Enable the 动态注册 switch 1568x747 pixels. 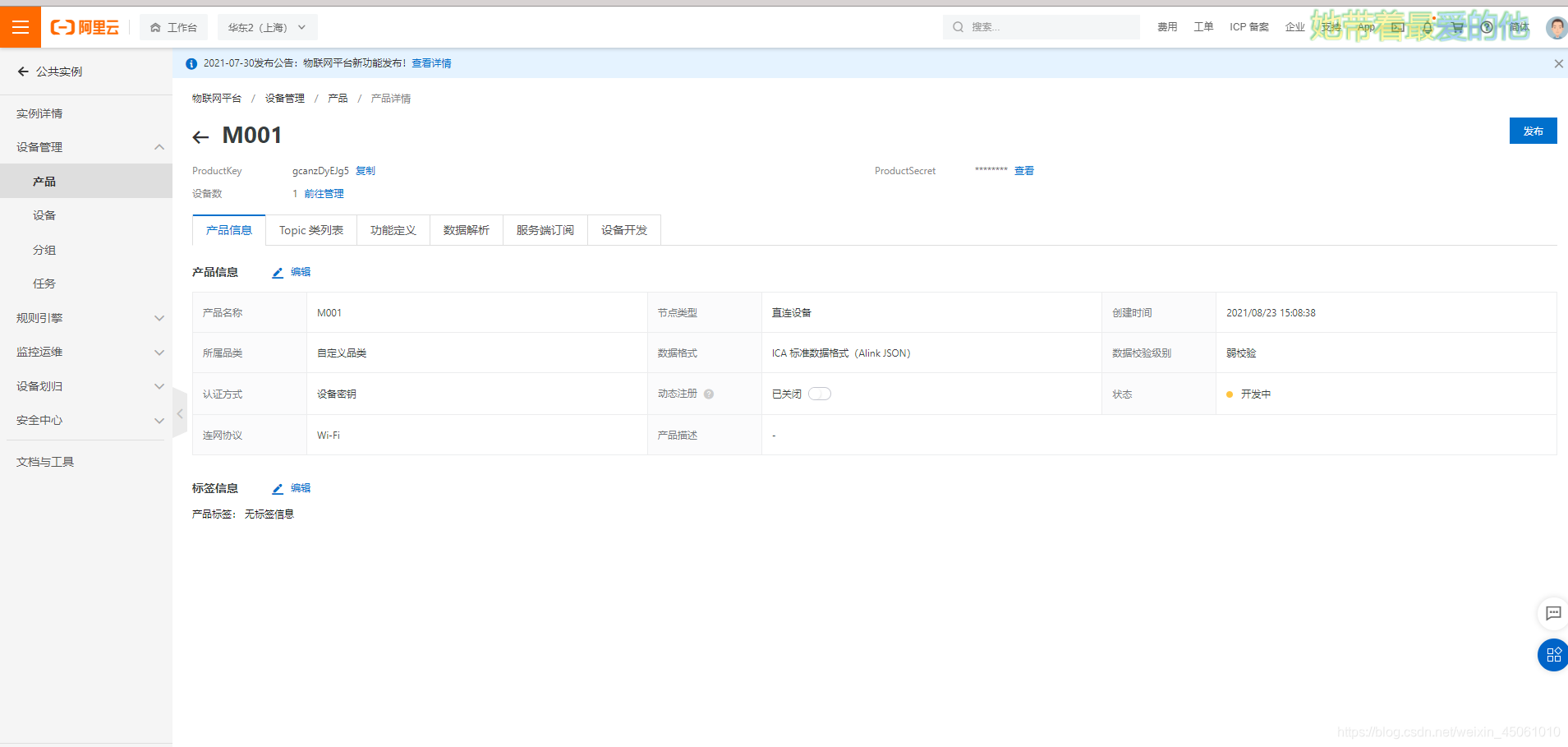point(819,394)
